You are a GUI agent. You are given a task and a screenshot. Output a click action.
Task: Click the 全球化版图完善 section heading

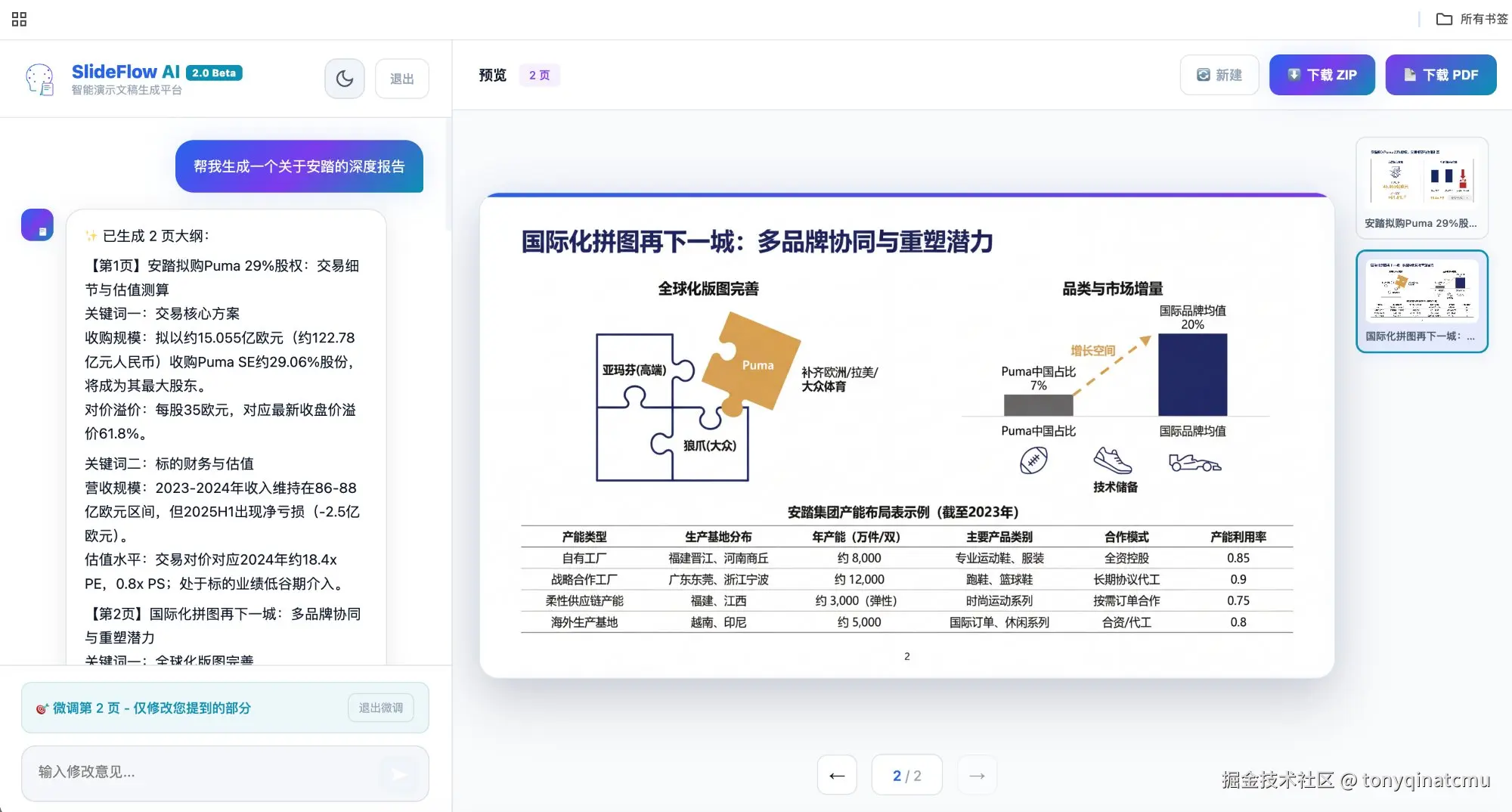tap(708, 289)
